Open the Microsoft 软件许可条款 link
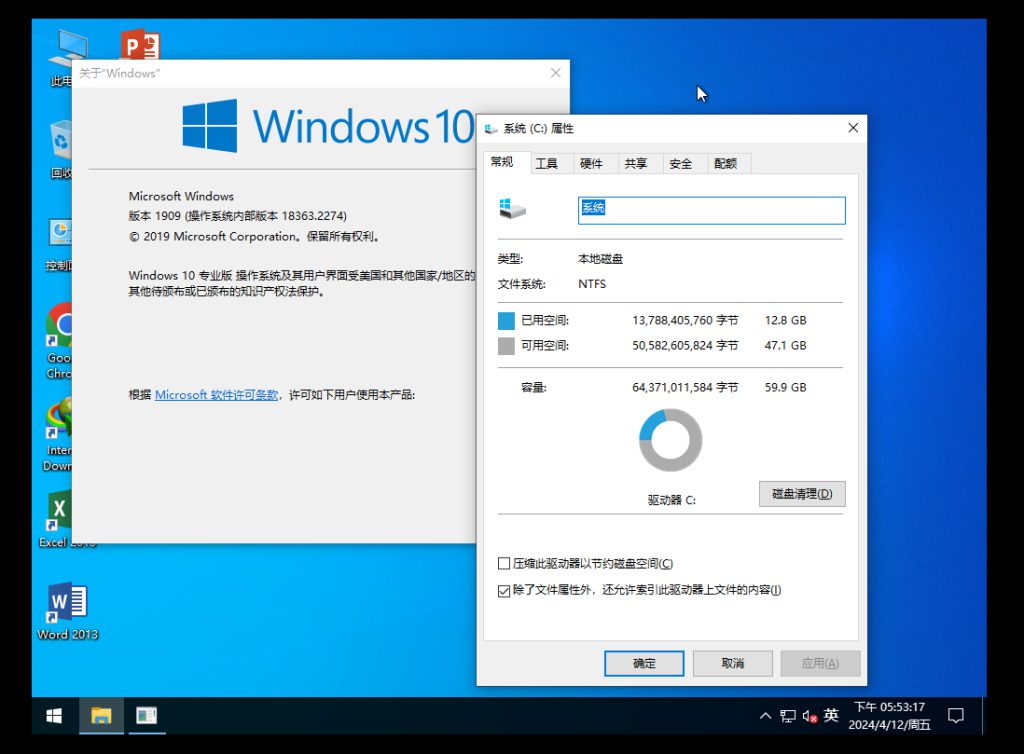 coord(216,395)
